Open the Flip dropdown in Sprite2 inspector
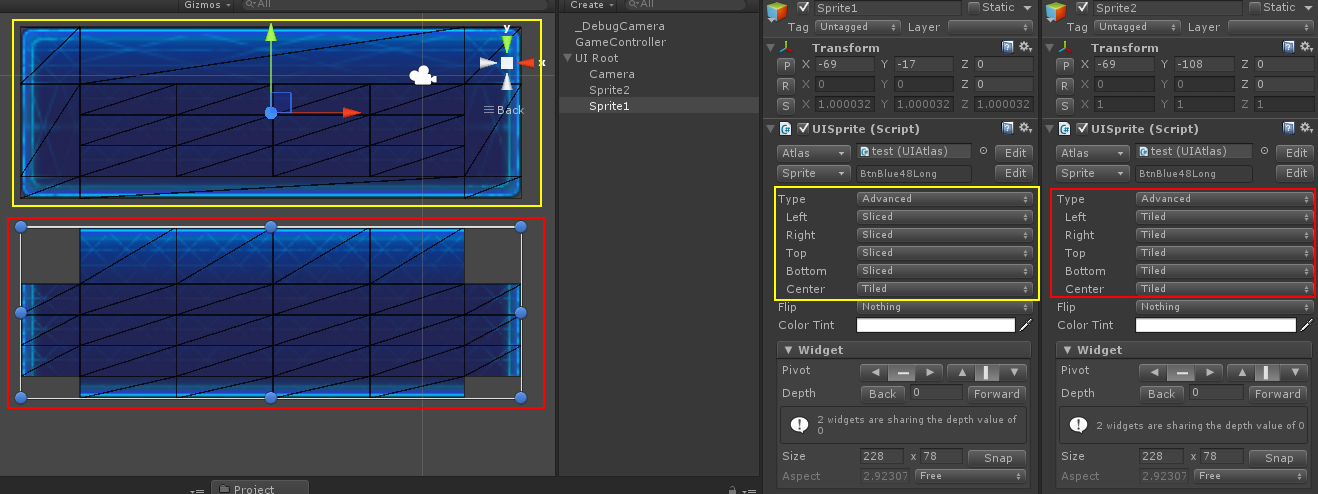This screenshot has width=1318, height=494. (x=1223, y=307)
